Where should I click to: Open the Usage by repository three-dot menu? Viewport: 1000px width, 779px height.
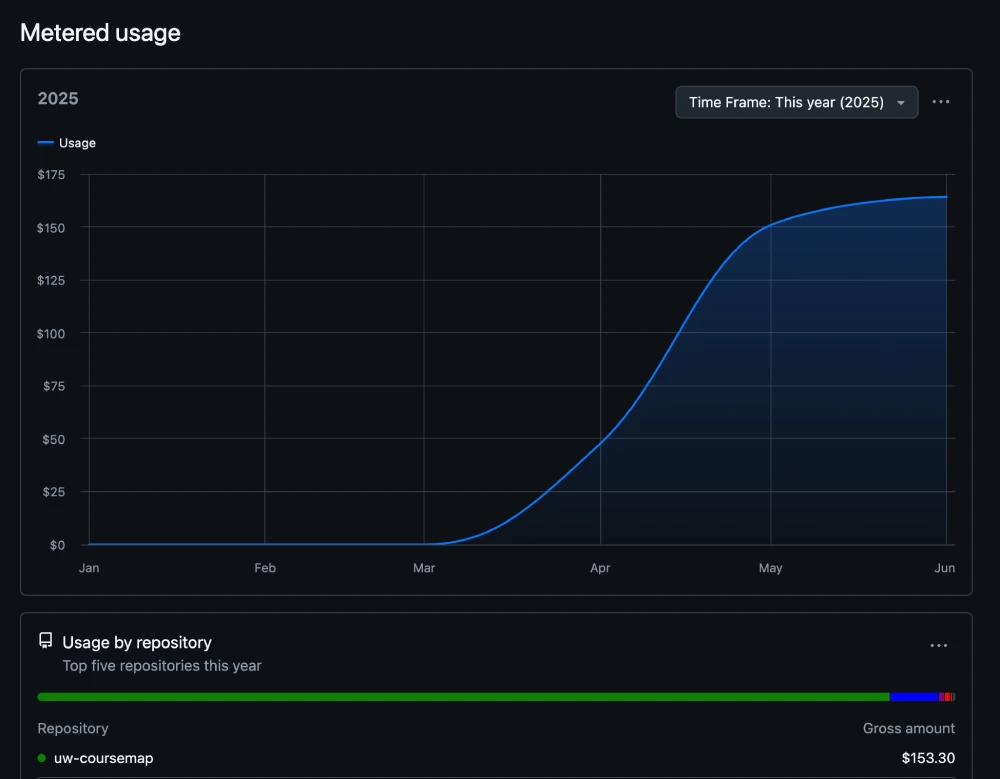(x=938, y=646)
